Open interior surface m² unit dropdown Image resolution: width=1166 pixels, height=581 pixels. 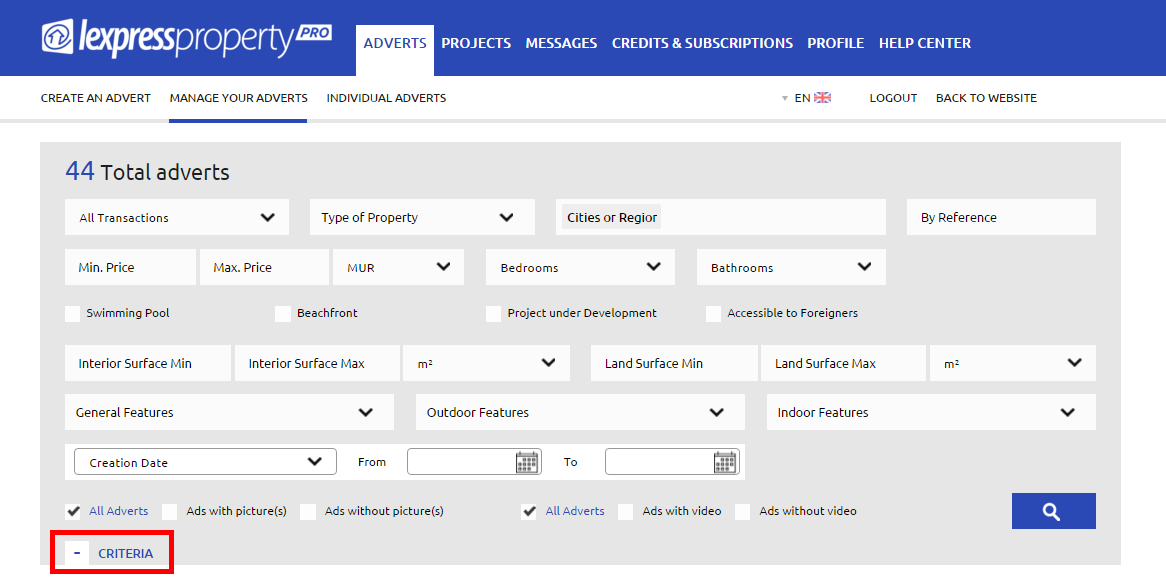click(486, 363)
